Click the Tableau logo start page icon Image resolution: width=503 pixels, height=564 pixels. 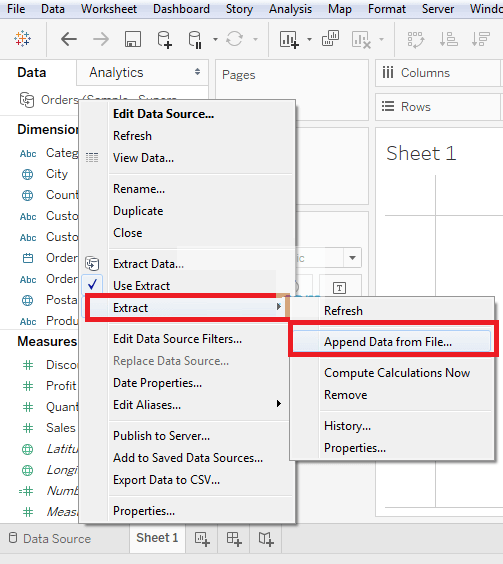coord(23,39)
